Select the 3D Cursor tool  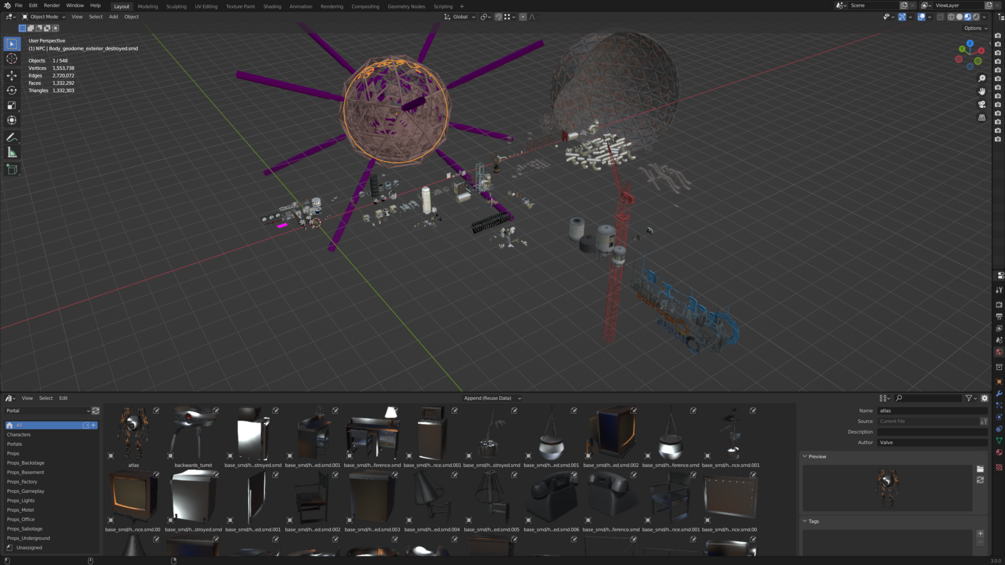point(12,59)
